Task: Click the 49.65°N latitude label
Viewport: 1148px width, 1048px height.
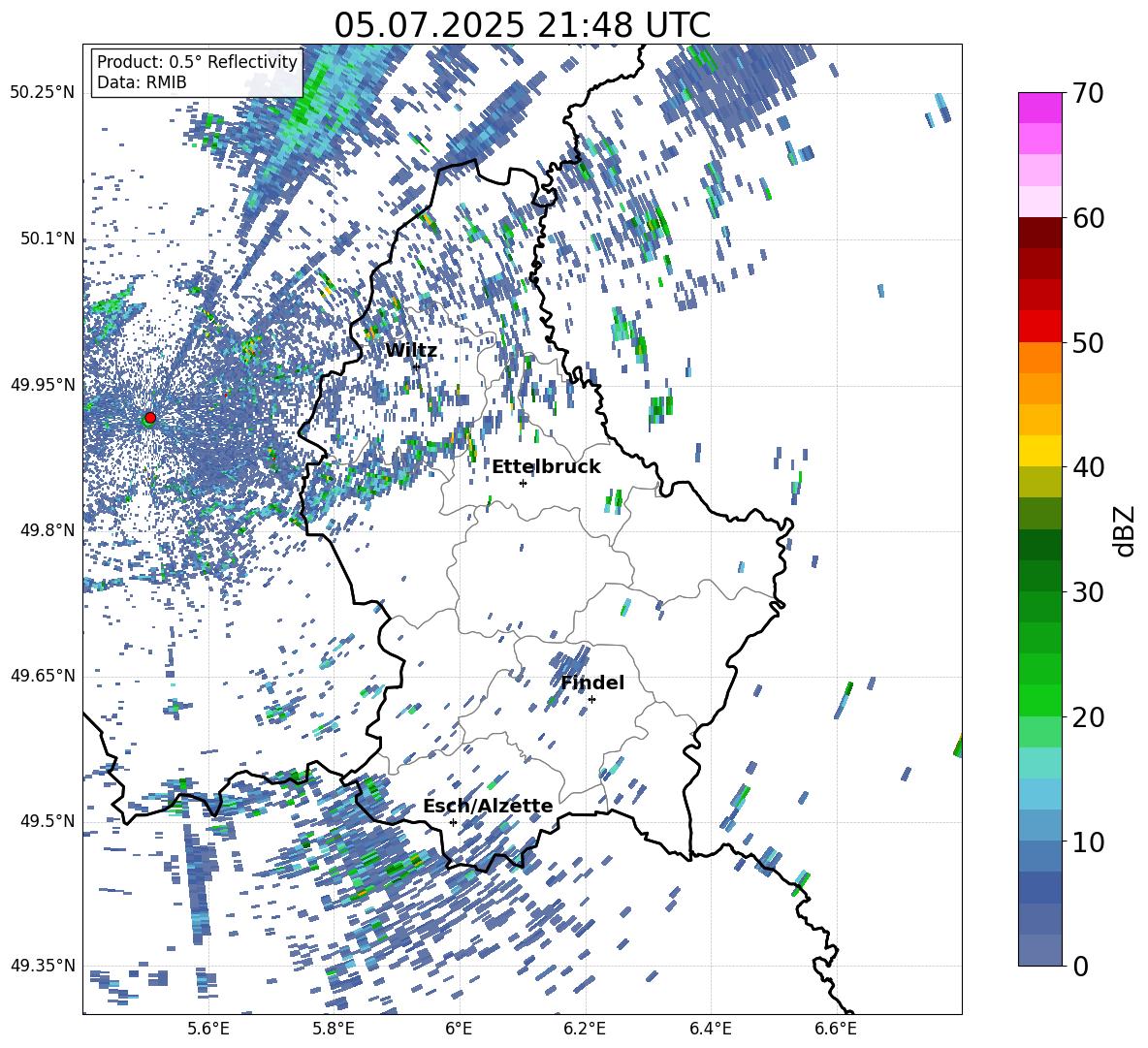Action: click(x=43, y=675)
